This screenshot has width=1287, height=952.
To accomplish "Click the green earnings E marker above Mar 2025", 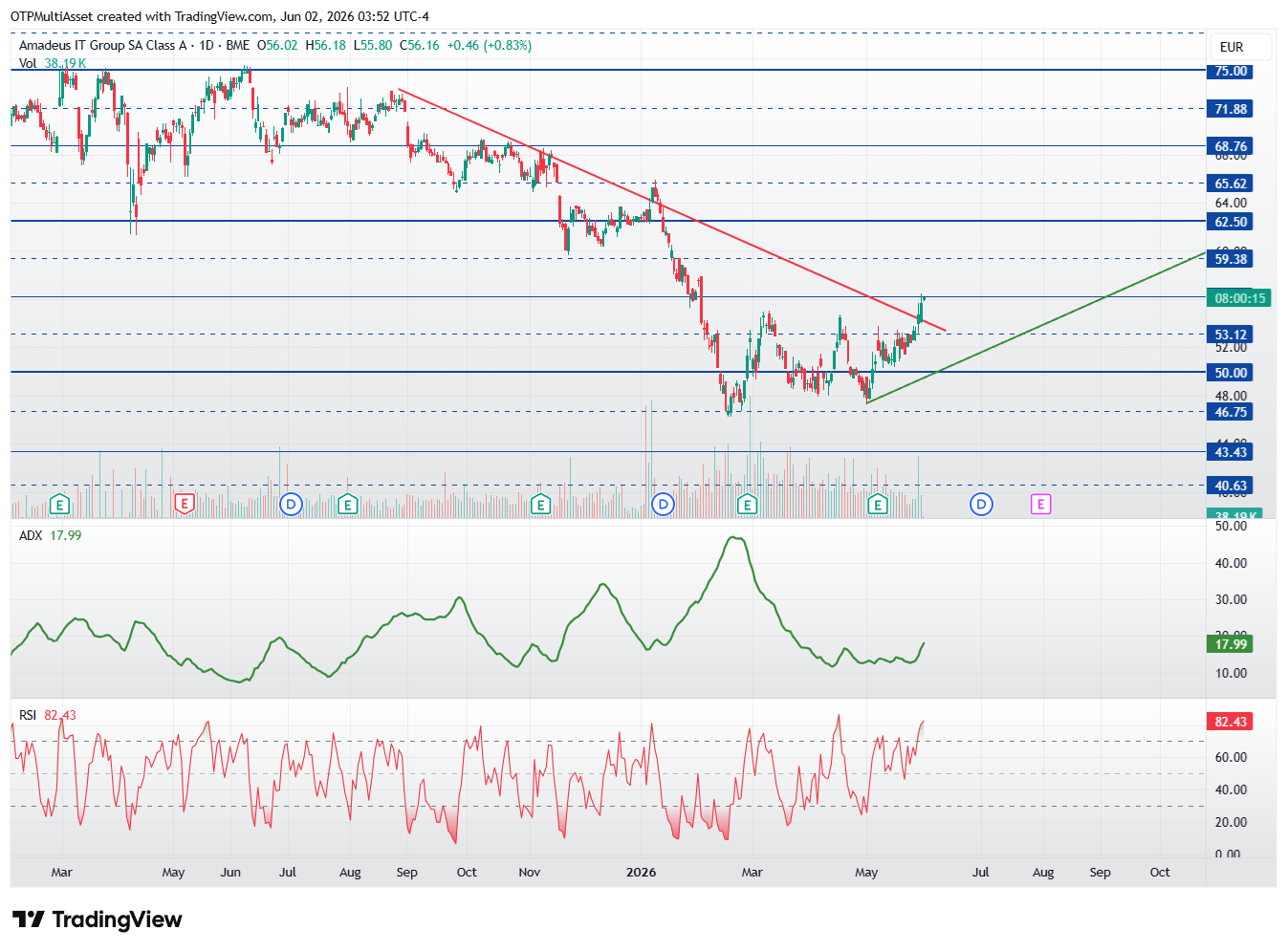I will 60,504.
